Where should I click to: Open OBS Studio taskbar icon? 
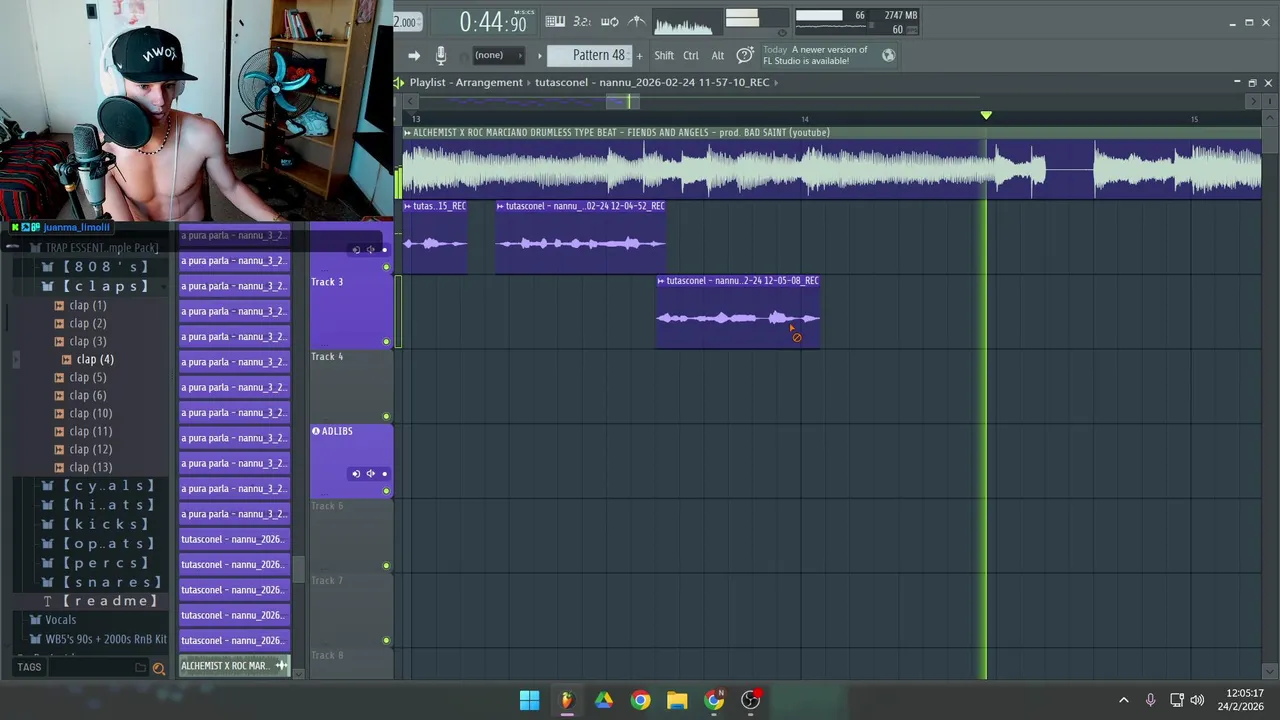click(750, 700)
